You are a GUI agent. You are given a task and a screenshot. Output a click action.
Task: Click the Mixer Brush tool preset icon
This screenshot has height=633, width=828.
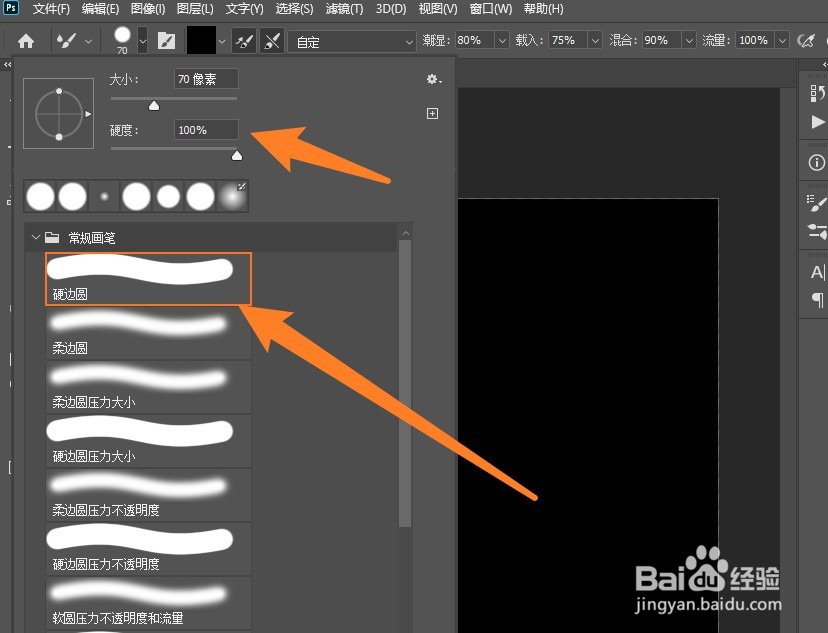(x=67, y=41)
